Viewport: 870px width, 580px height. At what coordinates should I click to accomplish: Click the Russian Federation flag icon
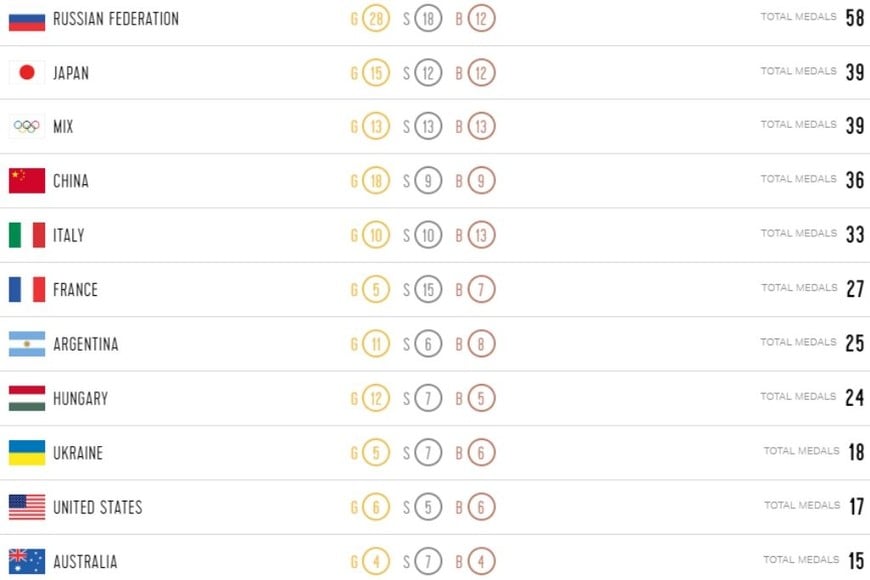pos(27,18)
